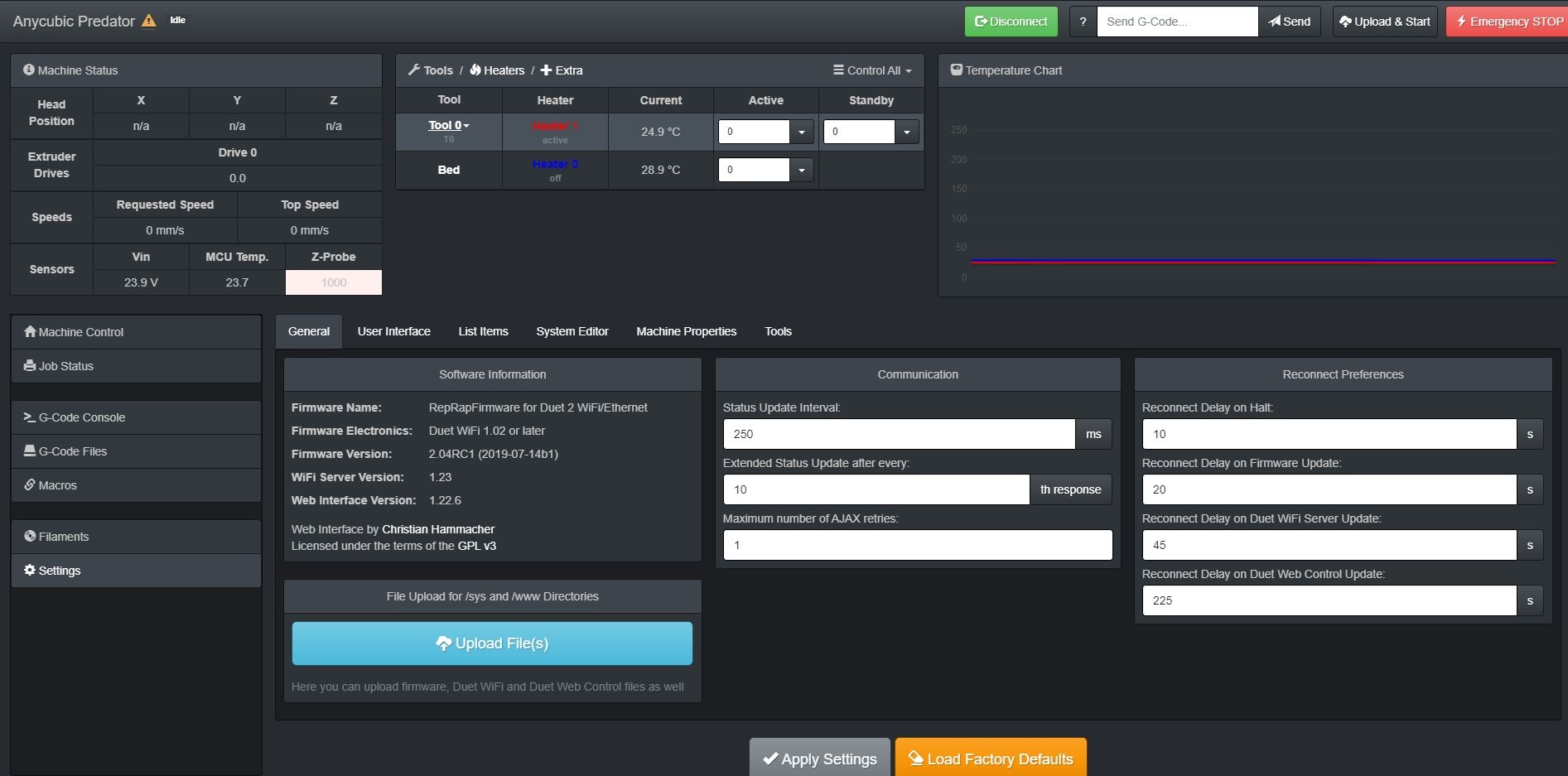Click the Upload File(s) button
Image resolution: width=1568 pixels, height=776 pixels.
492,643
